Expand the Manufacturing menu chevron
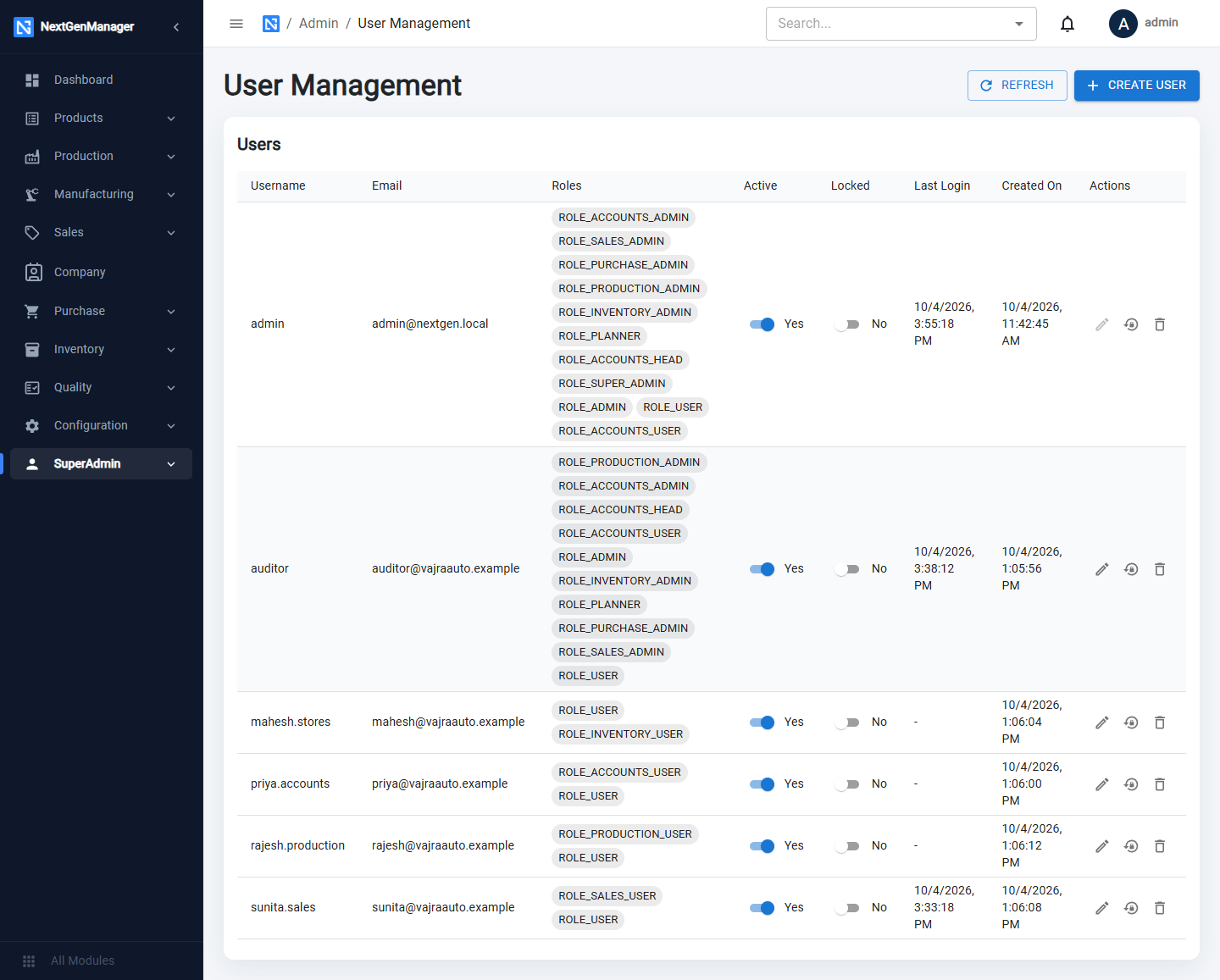 [171, 195]
